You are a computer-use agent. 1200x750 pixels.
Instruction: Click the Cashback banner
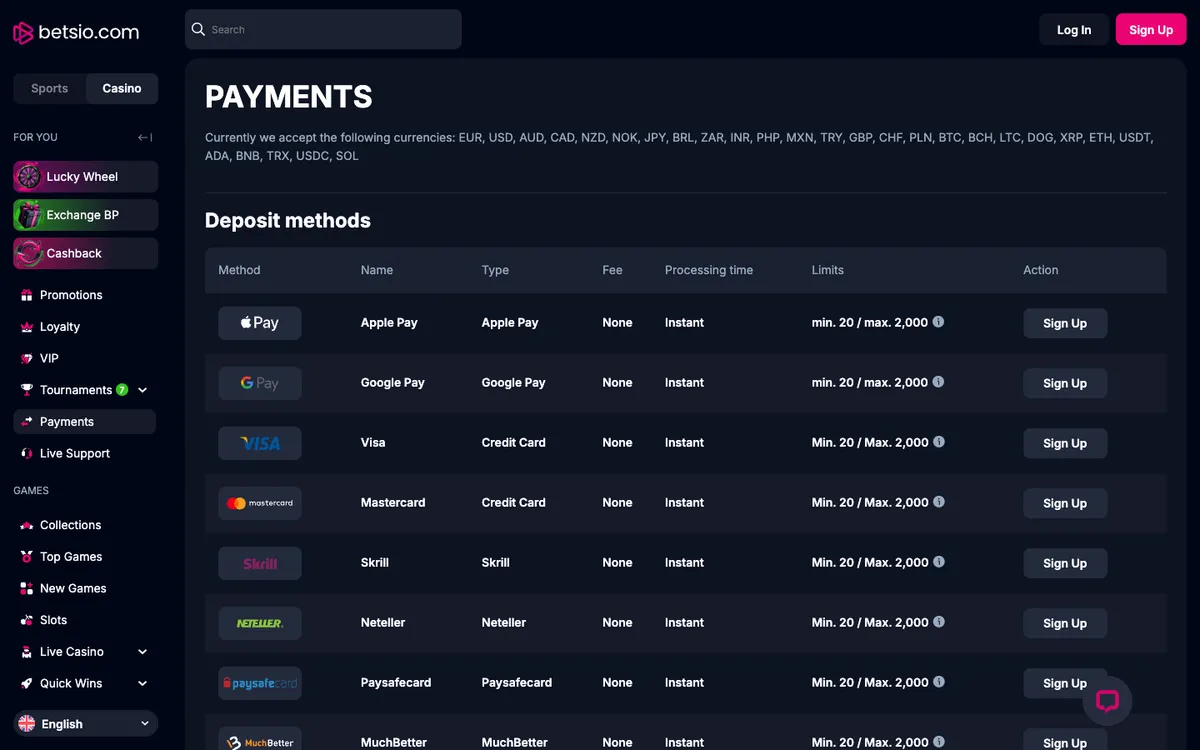(x=86, y=253)
